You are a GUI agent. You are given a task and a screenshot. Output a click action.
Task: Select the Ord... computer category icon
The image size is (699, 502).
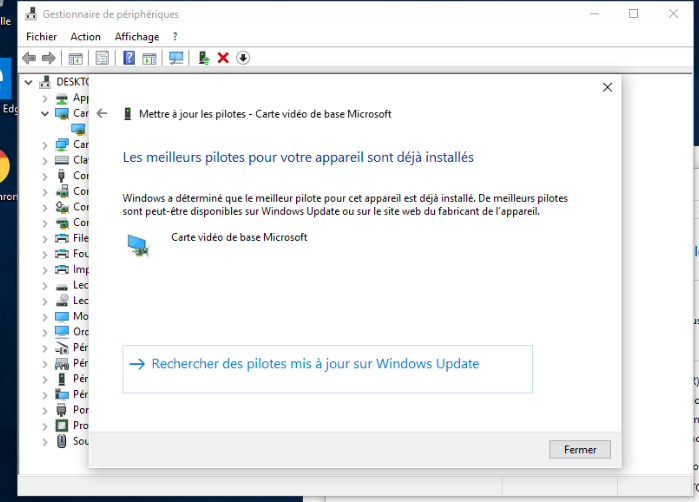[62, 332]
